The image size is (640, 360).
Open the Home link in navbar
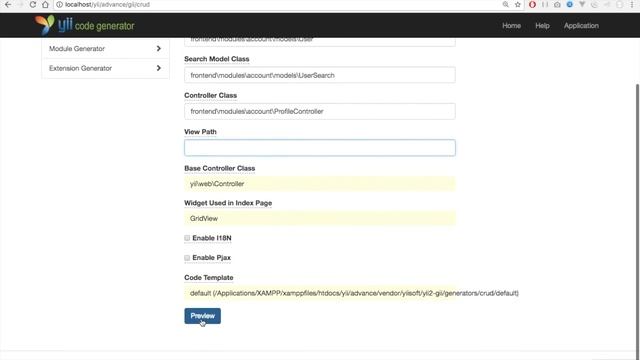[x=511, y=26]
